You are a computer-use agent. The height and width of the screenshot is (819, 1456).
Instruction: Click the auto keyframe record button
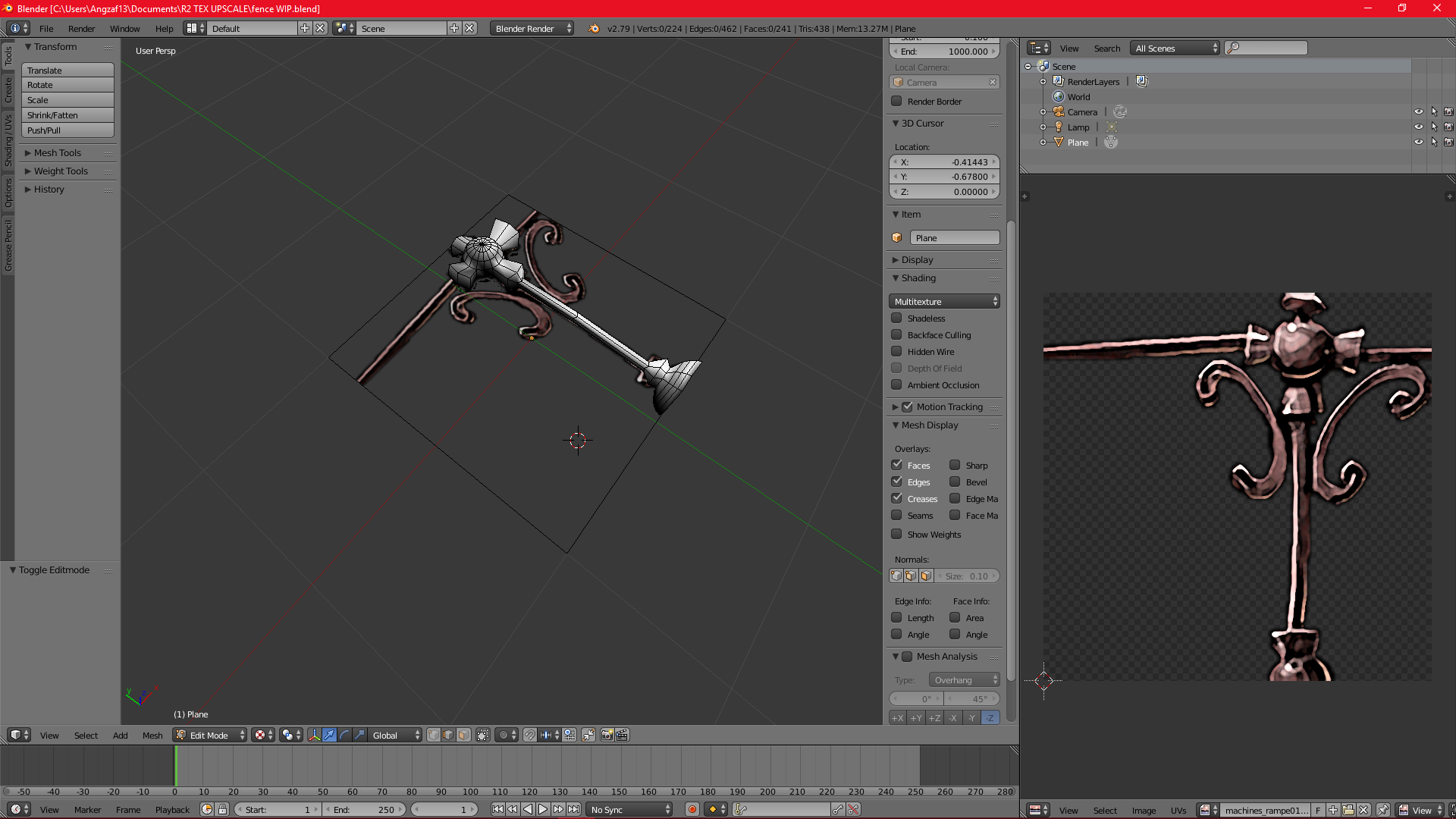(x=692, y=809)
